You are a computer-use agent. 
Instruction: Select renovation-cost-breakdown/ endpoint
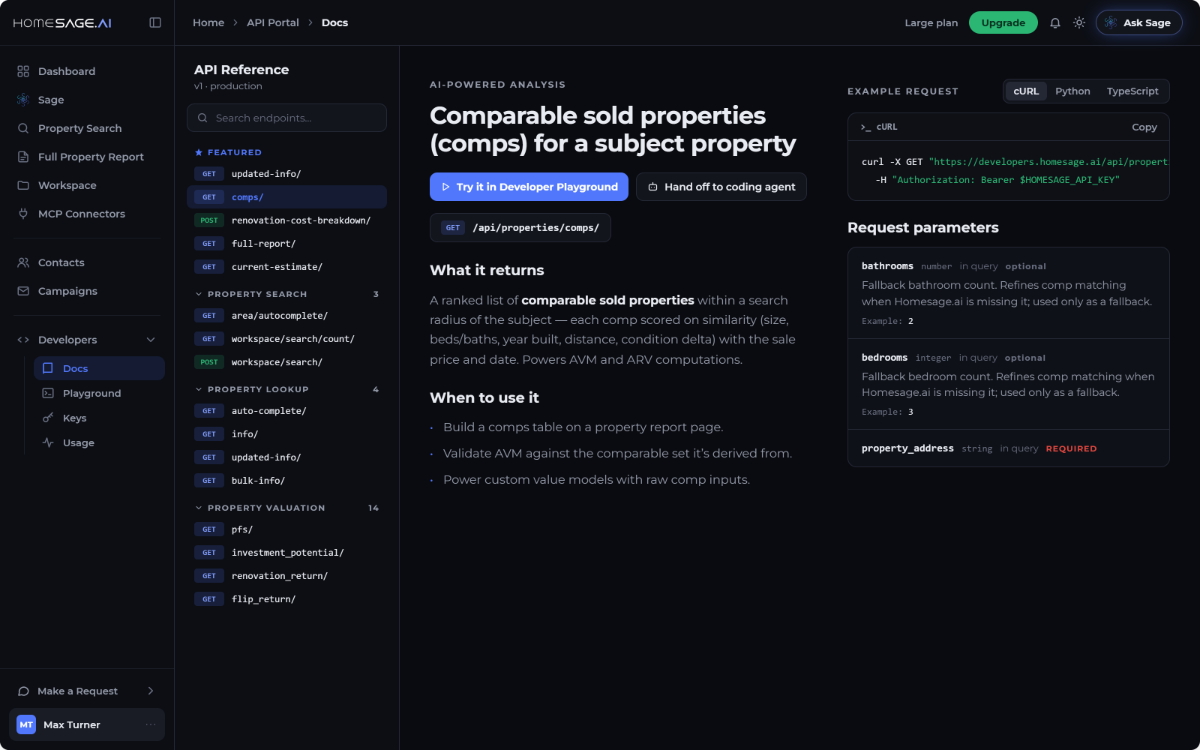287,220
